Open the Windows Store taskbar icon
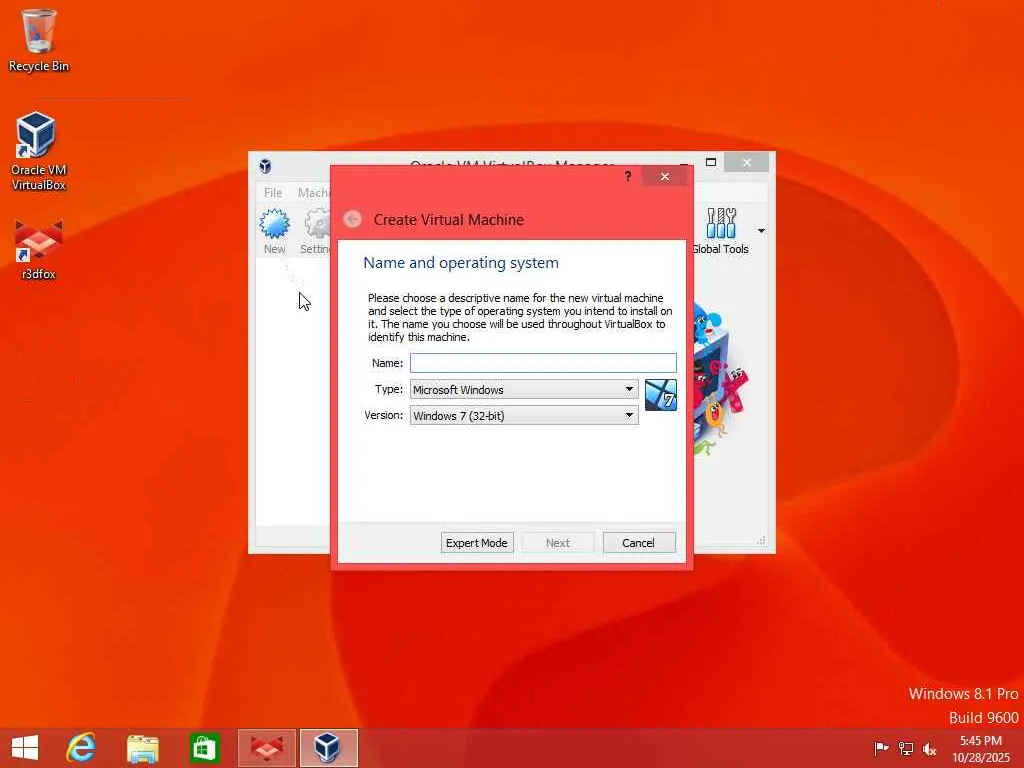The height and width of the screenshot is (768, 1024). 204,748
